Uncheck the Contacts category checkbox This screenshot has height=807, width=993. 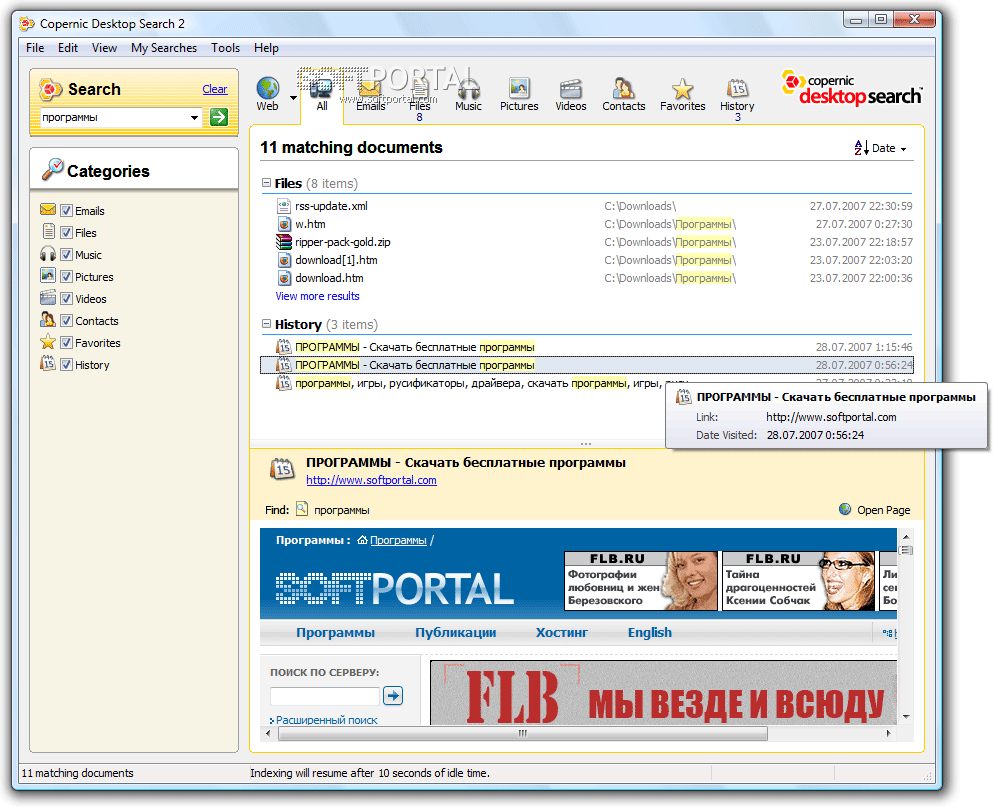[x=66, y=321]
